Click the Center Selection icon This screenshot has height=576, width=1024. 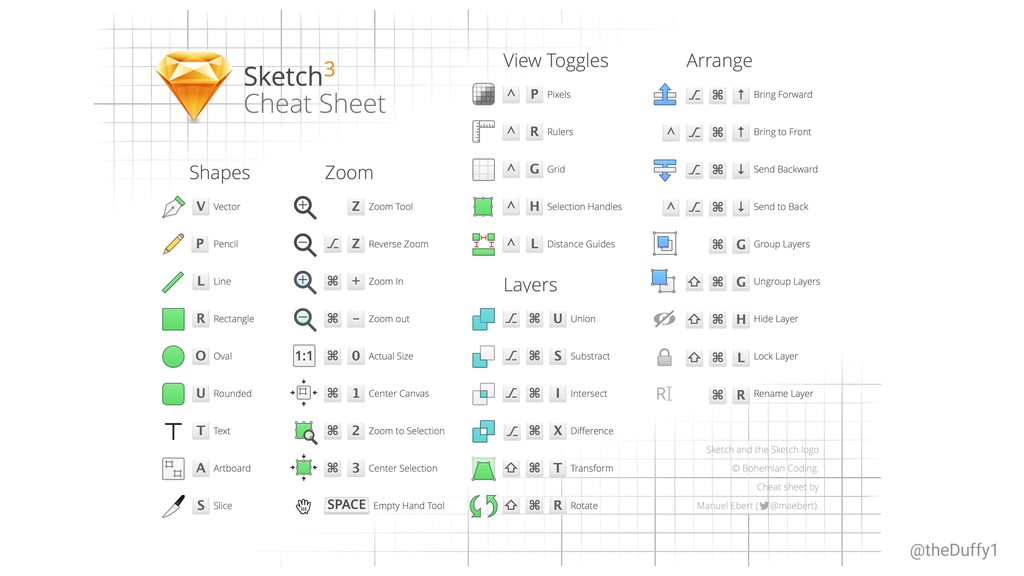tap(304, 468)
